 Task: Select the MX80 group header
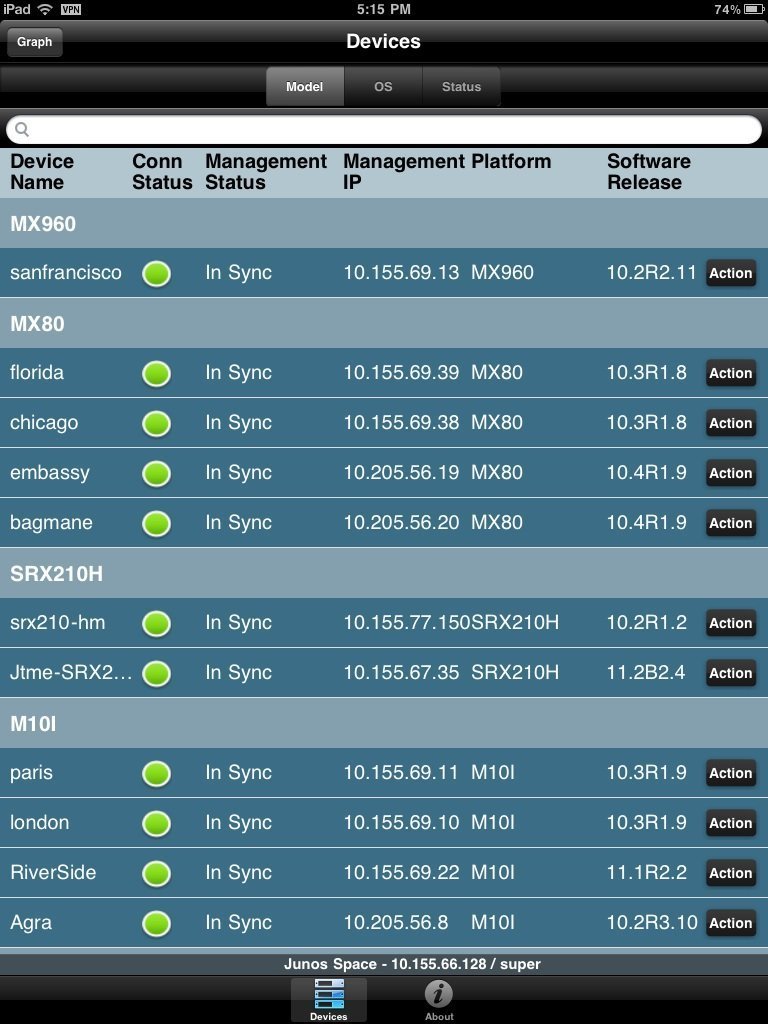tap(384, 323)
